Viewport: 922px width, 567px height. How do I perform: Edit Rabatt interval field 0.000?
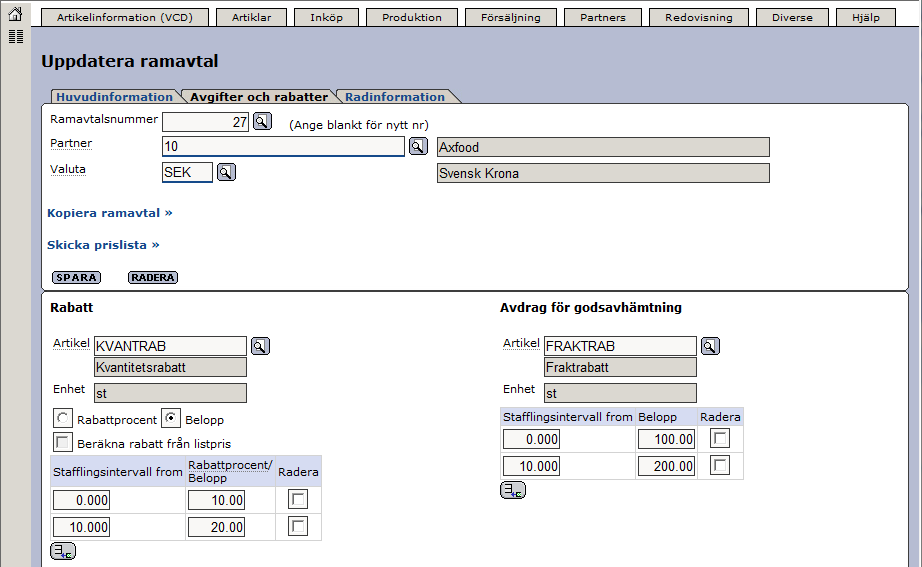(x=82, y=500)
